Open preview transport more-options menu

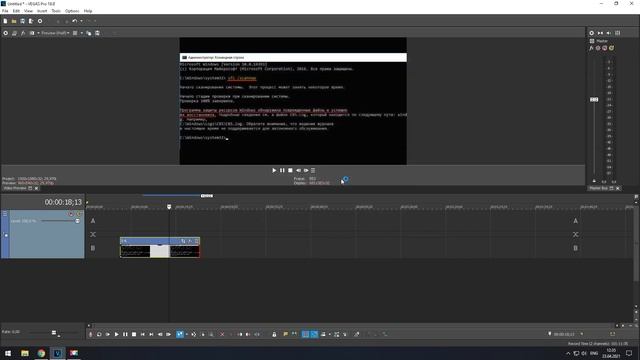point(313,171)
